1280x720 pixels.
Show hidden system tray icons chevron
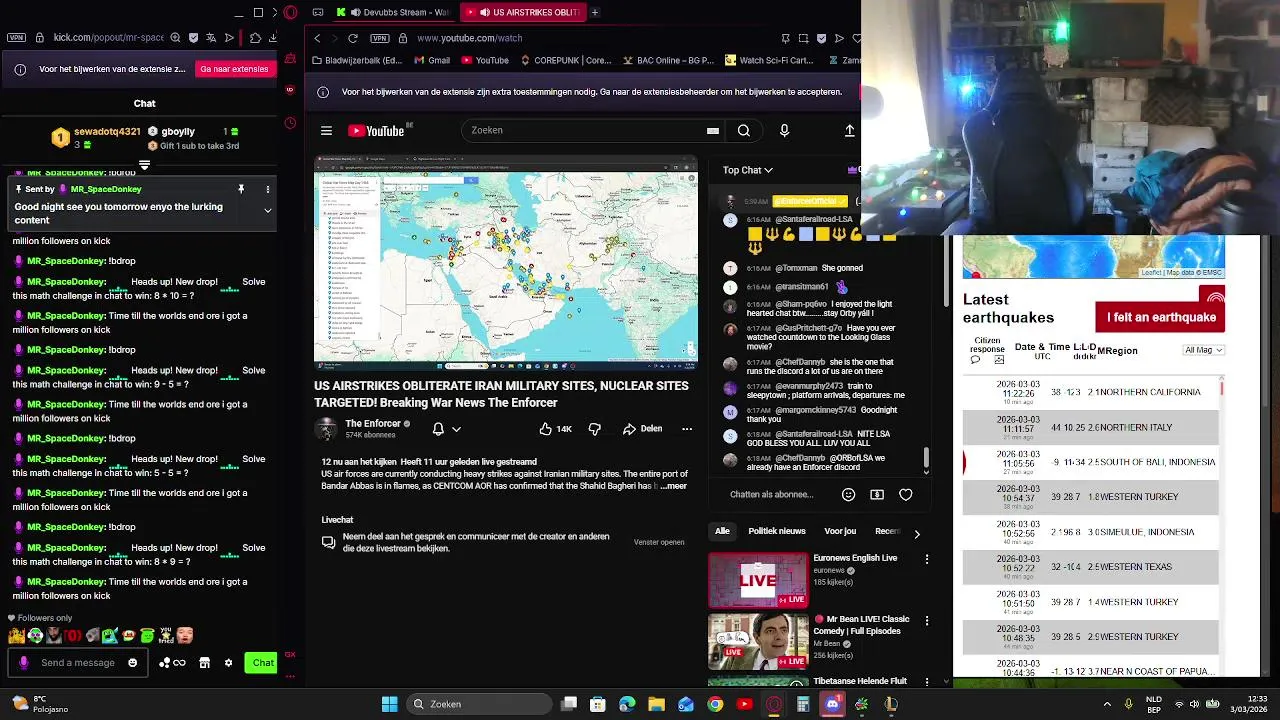(x=1107, y=704)
